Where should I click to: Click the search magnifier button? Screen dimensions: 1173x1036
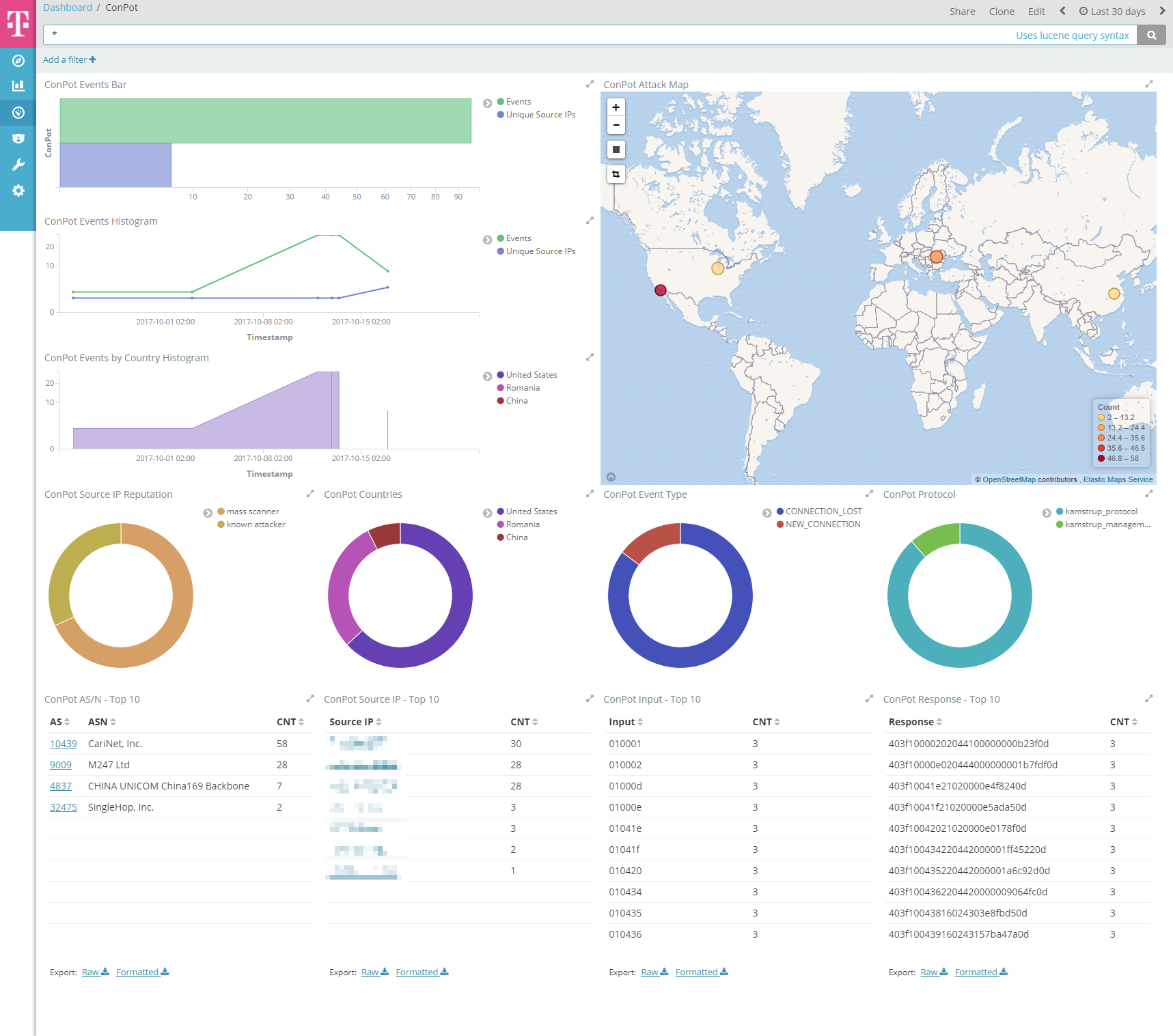click(x=1152, y=36)
